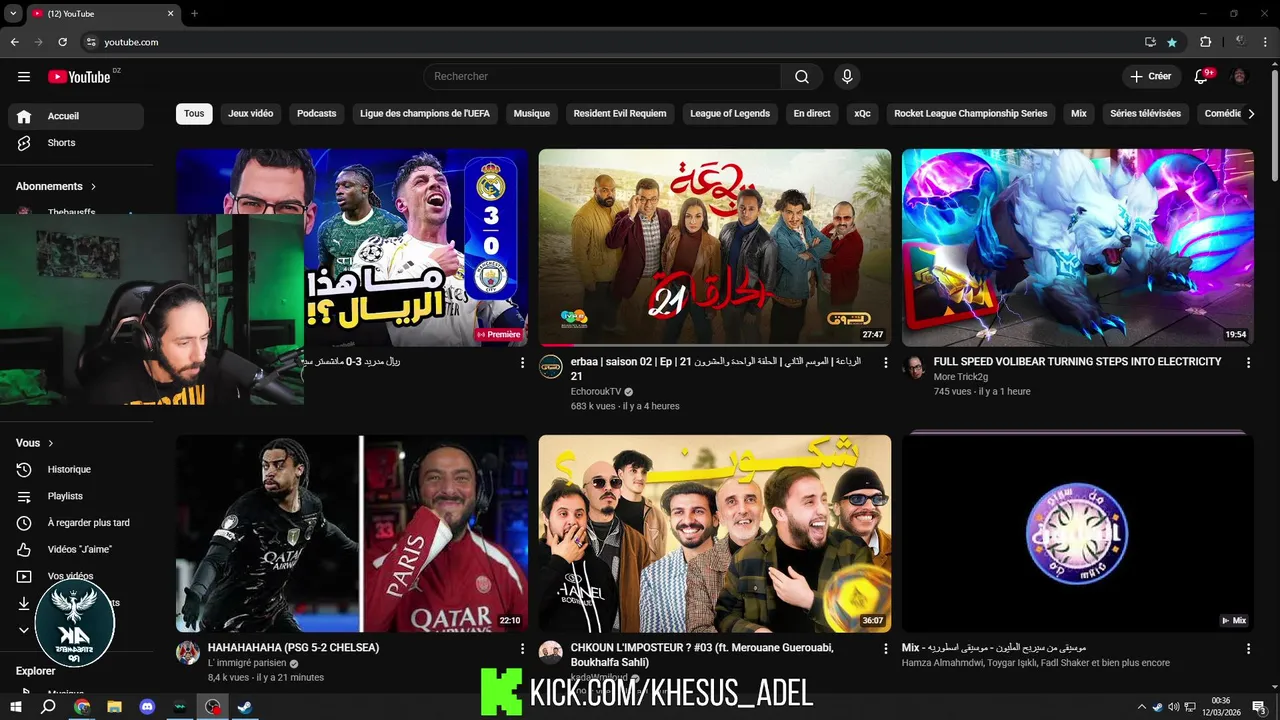Click the search magnifier button

(802, 77)
